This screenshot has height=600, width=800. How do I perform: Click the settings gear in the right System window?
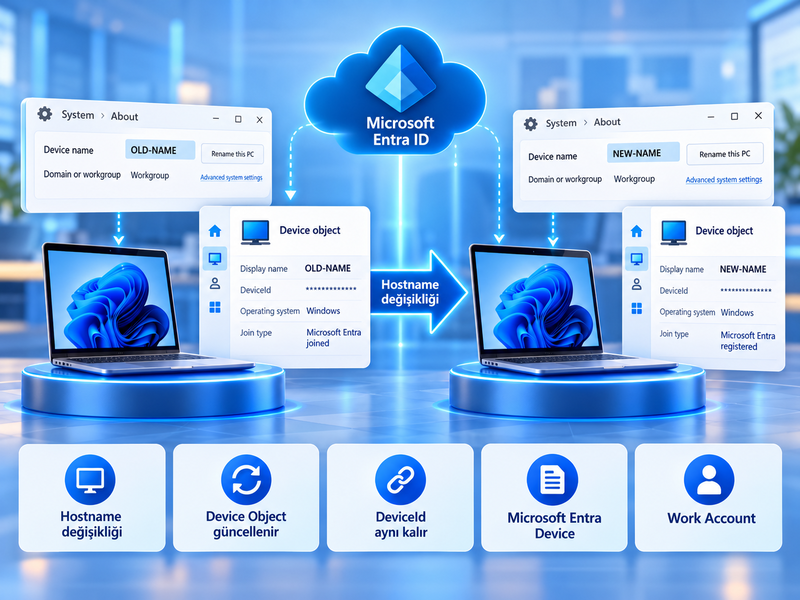531,124
